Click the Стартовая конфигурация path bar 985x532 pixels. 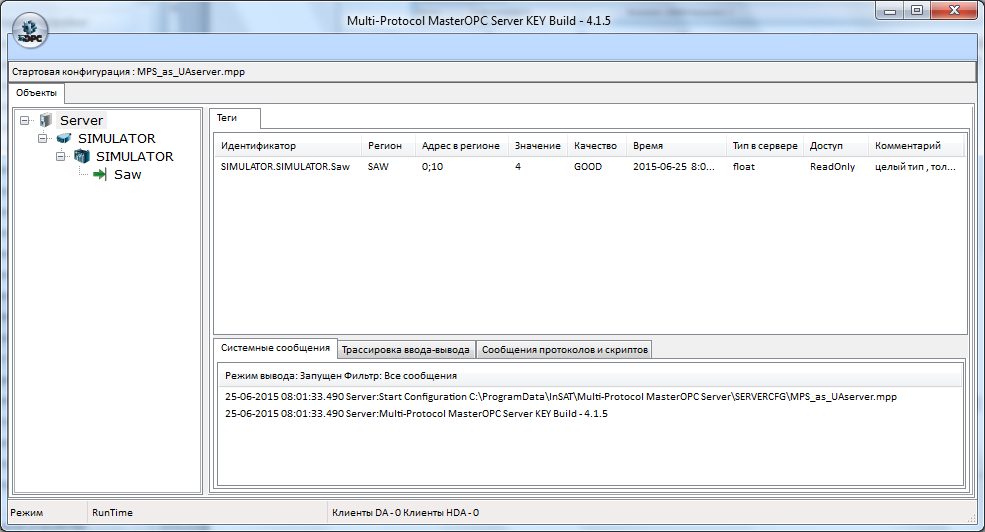pos(492,72)
